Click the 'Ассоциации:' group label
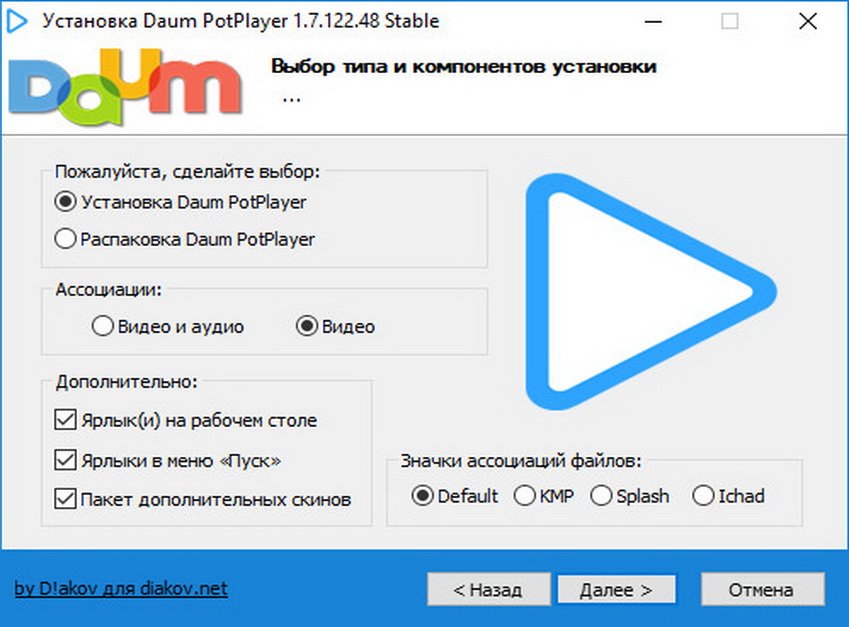Screen dimensions: 849x627 (109, 290)
